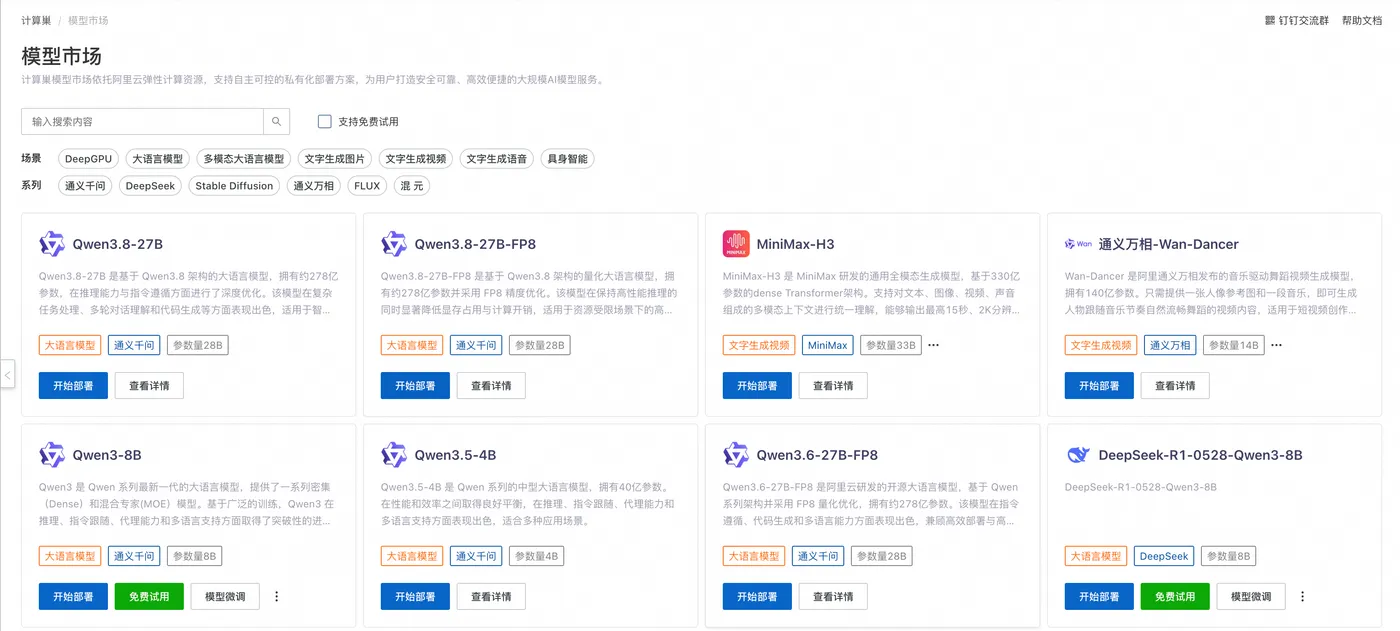1400x631 pixels.
Task: Click the DeepSeek tag on DeepSeek-R1 card
Action: pos(1164,556)
